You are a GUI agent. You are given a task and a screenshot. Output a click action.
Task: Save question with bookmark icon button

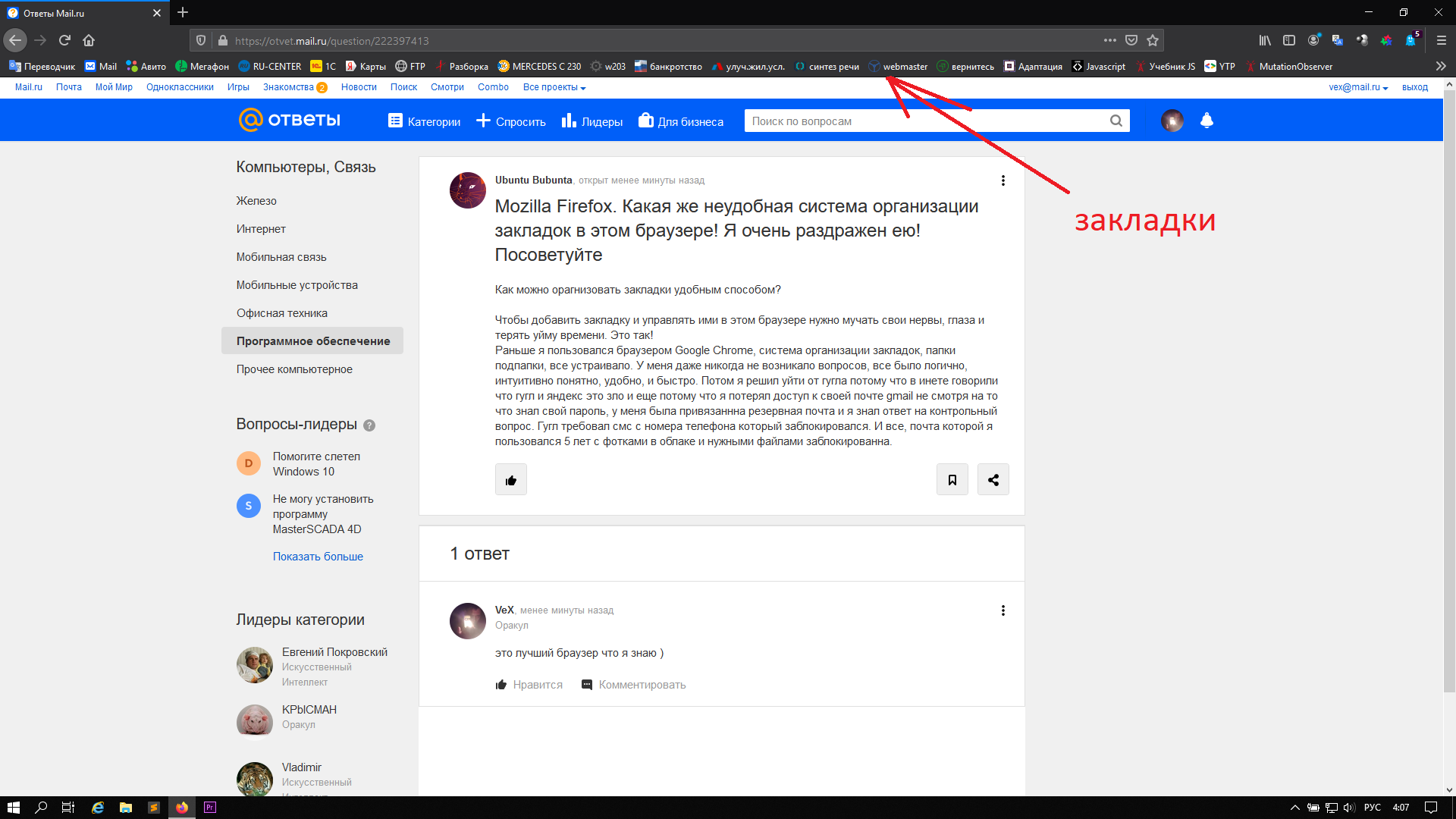coord(952,479)
